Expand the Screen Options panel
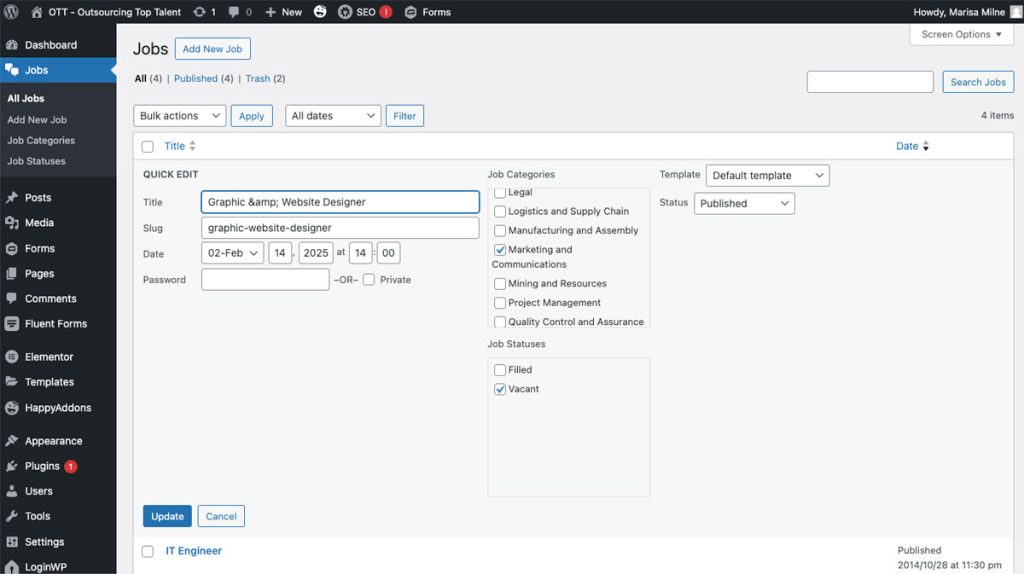The image size is (1024, 574). pyautogui.click(x=962, y=34)
